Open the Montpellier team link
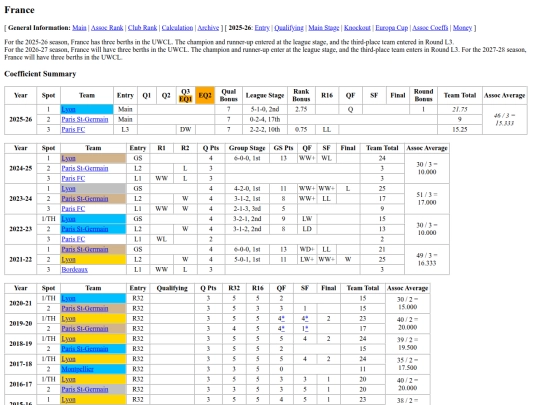 [x=77, y=369]
